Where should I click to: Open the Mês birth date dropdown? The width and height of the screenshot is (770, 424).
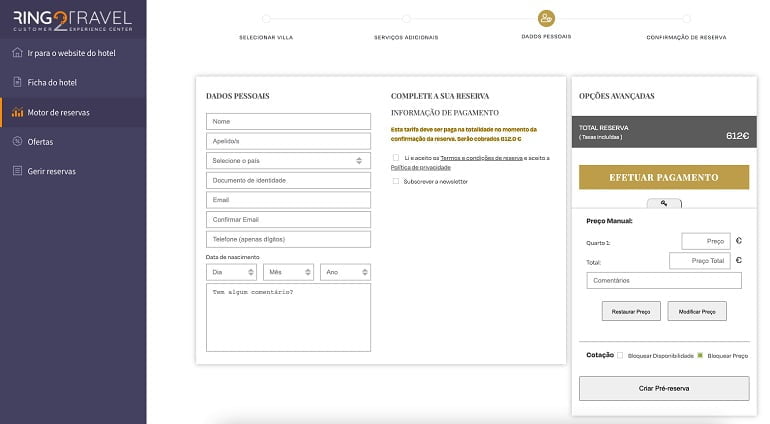[x=288, y=272]
